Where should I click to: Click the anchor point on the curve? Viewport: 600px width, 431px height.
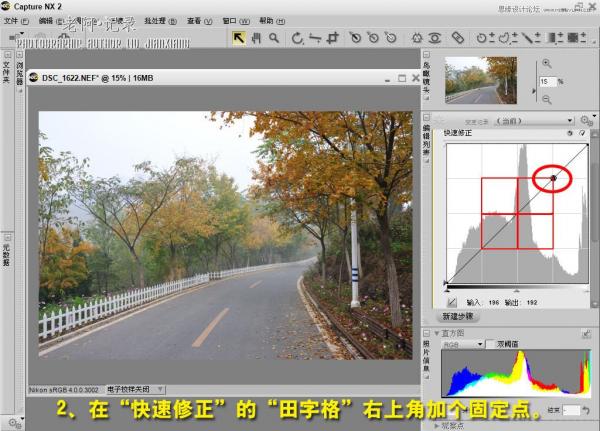553,178
